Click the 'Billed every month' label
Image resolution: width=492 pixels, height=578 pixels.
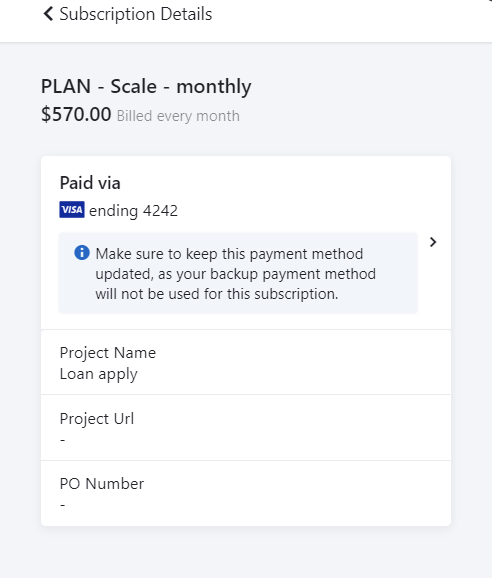coord(178,116)
